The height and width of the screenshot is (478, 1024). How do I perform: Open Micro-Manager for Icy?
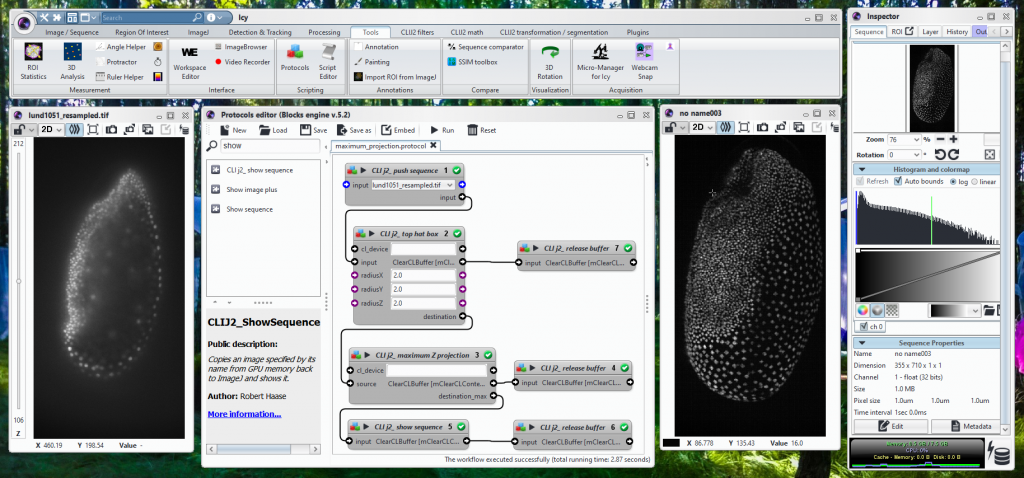pos(602,58)
